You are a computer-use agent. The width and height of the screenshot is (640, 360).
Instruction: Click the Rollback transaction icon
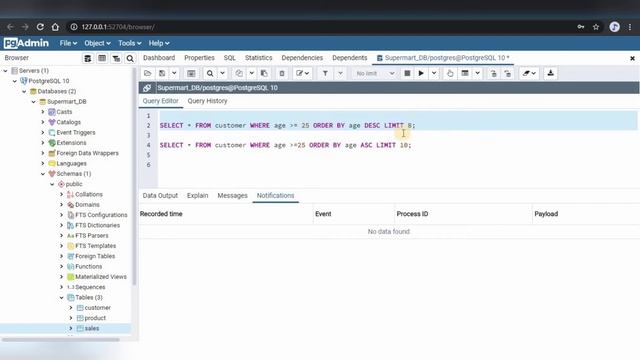point(507,73)
